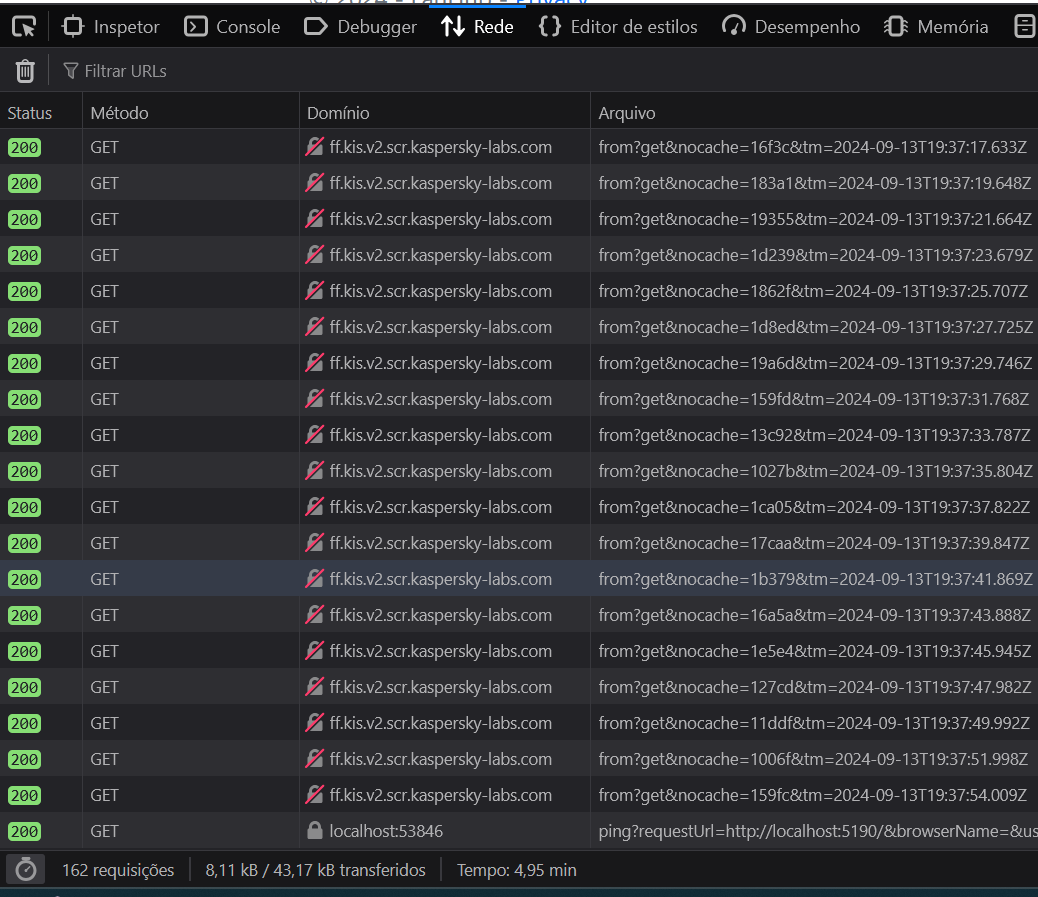Click kaspersky domain cell in nocache=1027b row
The width and height of the screenshot is (1038, 897).
[445, 471]
